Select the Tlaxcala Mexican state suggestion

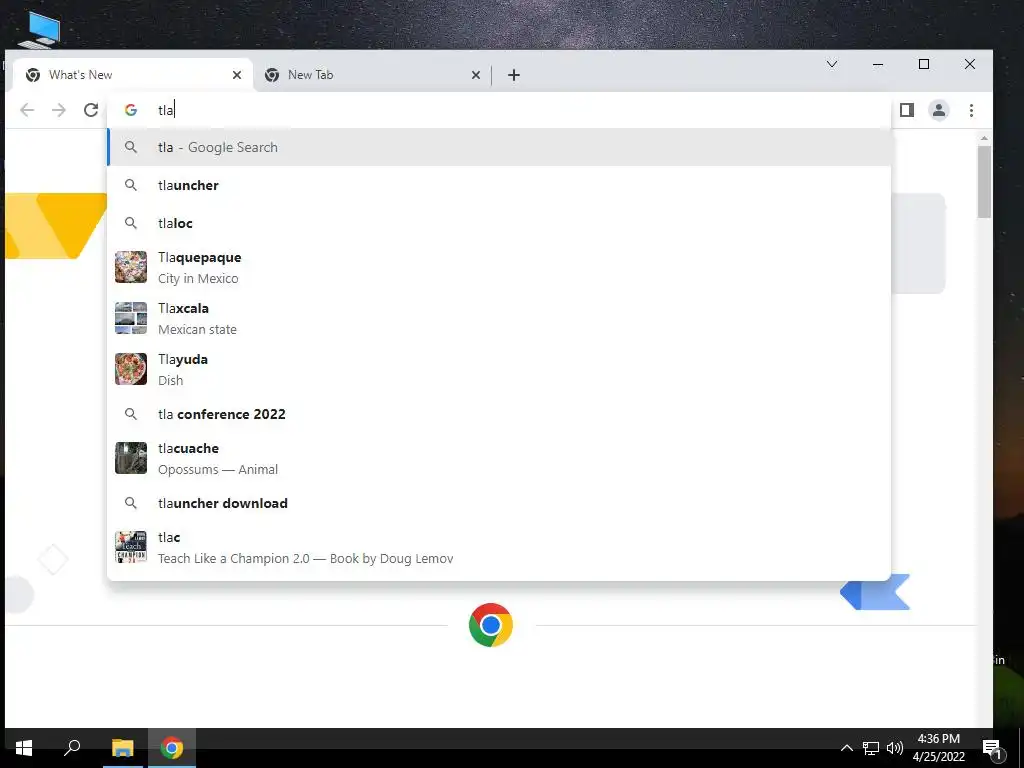tap(499, 319)
